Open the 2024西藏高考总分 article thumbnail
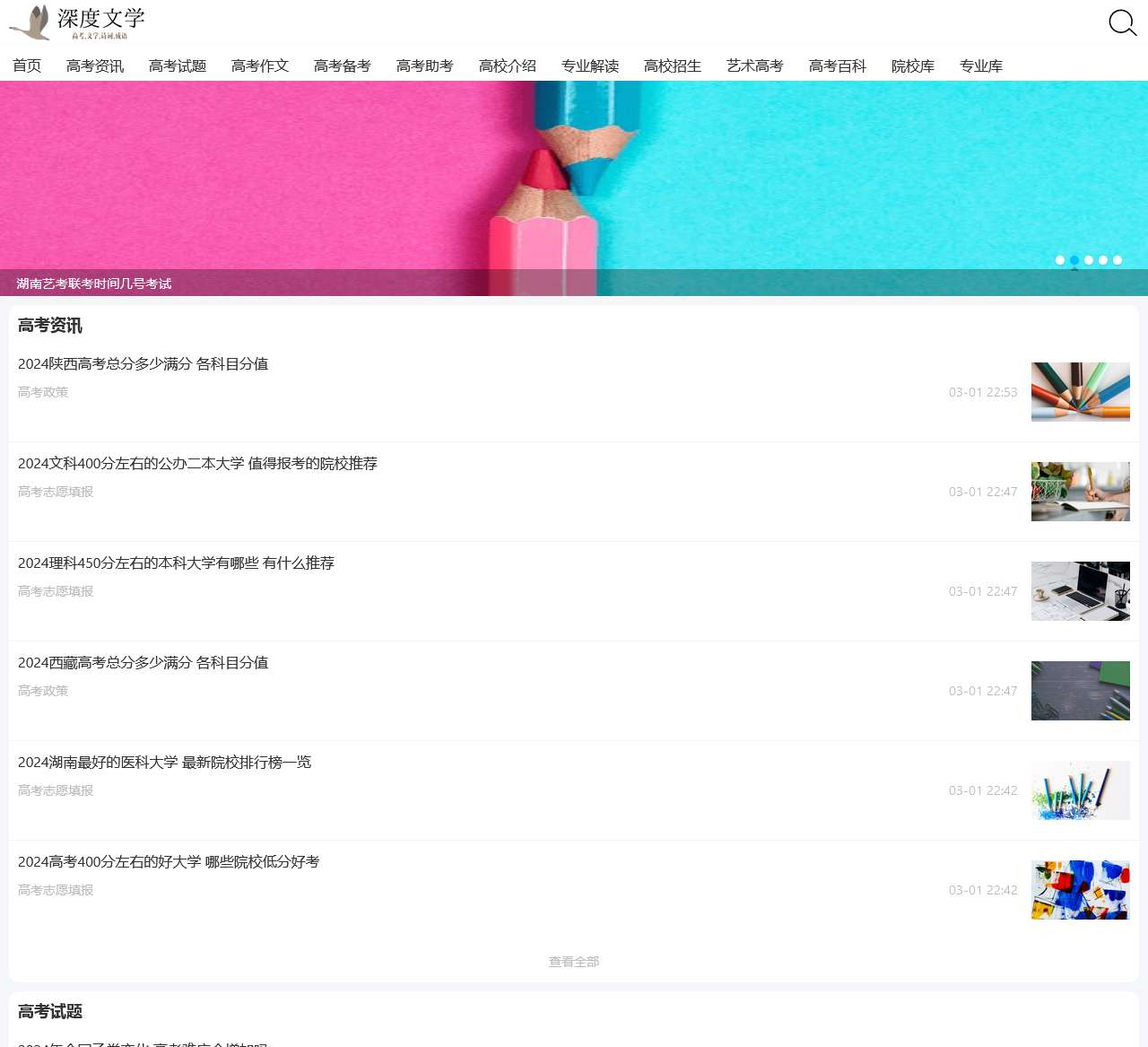The width and height of the screenshot is (1148, 1047). (x=1080, y=690)
